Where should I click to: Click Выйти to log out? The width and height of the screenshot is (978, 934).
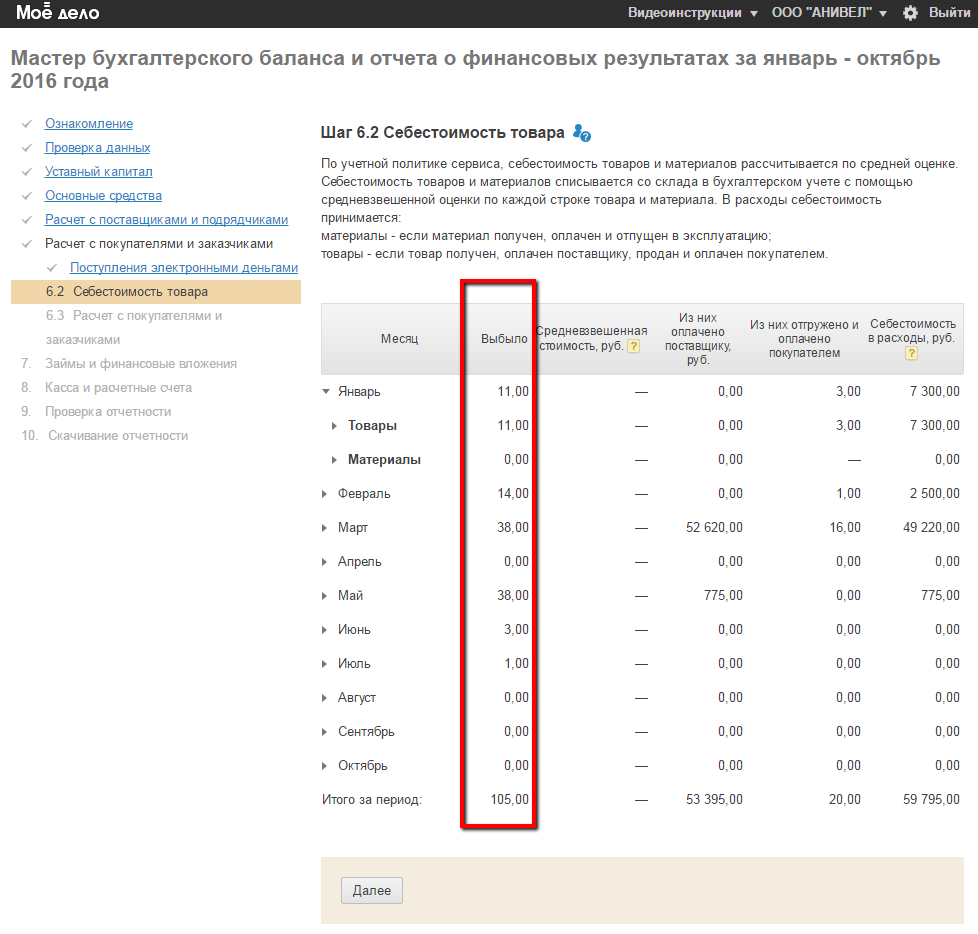(x=949, y=13)
